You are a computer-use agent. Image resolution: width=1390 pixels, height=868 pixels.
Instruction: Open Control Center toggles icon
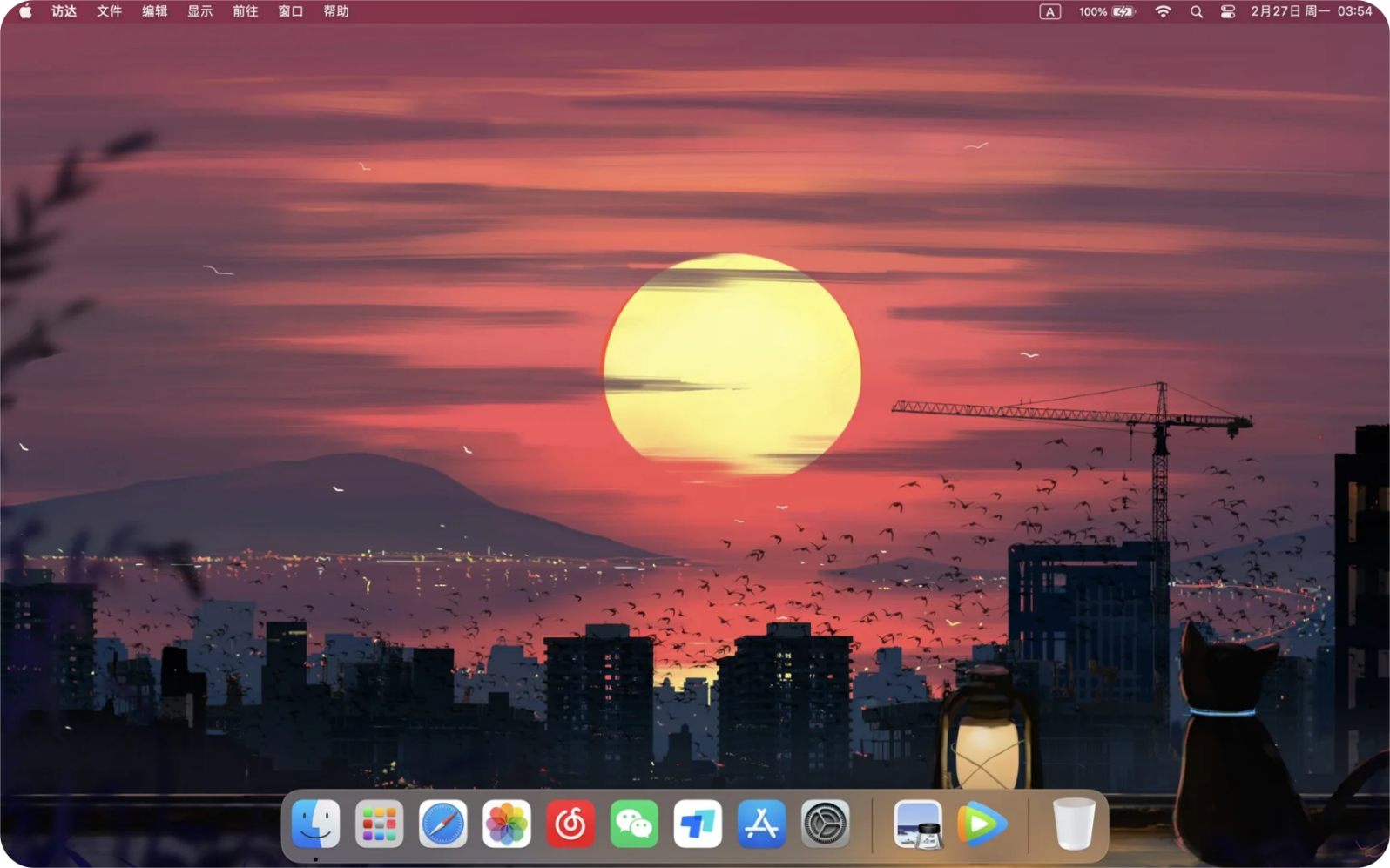(x=1227, y=11)
